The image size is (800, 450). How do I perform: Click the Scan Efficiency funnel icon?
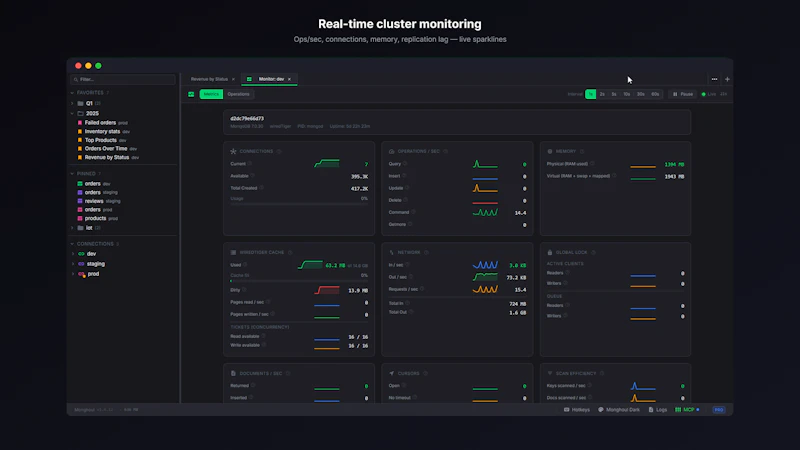tap(549, 373)
